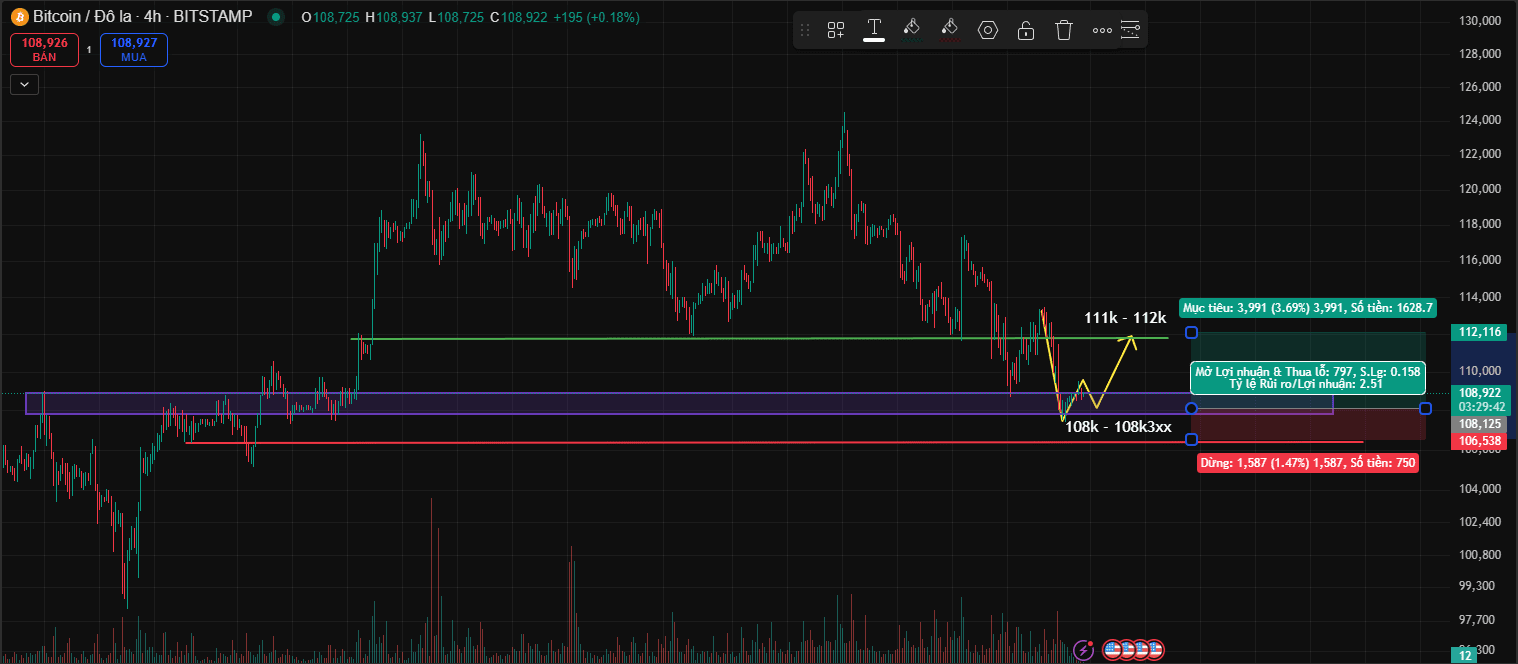Open the Bitcoin / Đô la symbol title
The width and height of the screenshot is (1518, 664).
143,17
